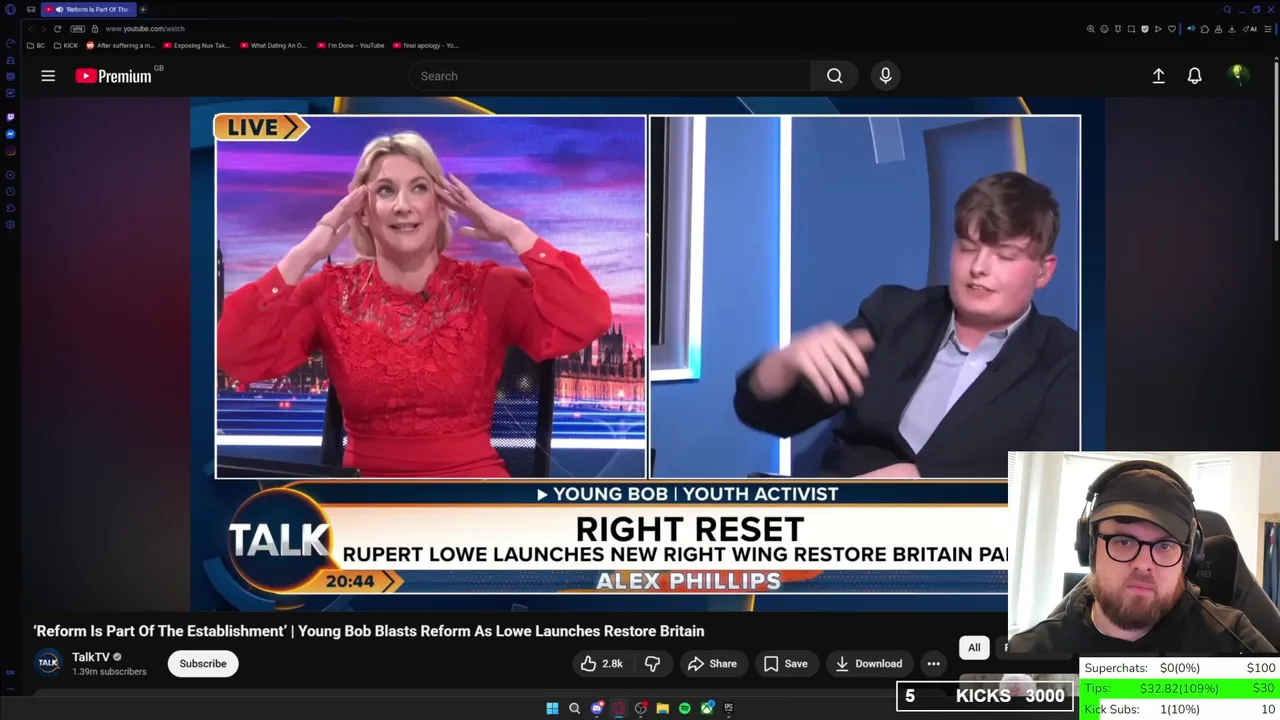Image resolution: width=1280 pixels, height=720 pixels.
Task: Open the browser main menu logo icon
Action: 11,9
